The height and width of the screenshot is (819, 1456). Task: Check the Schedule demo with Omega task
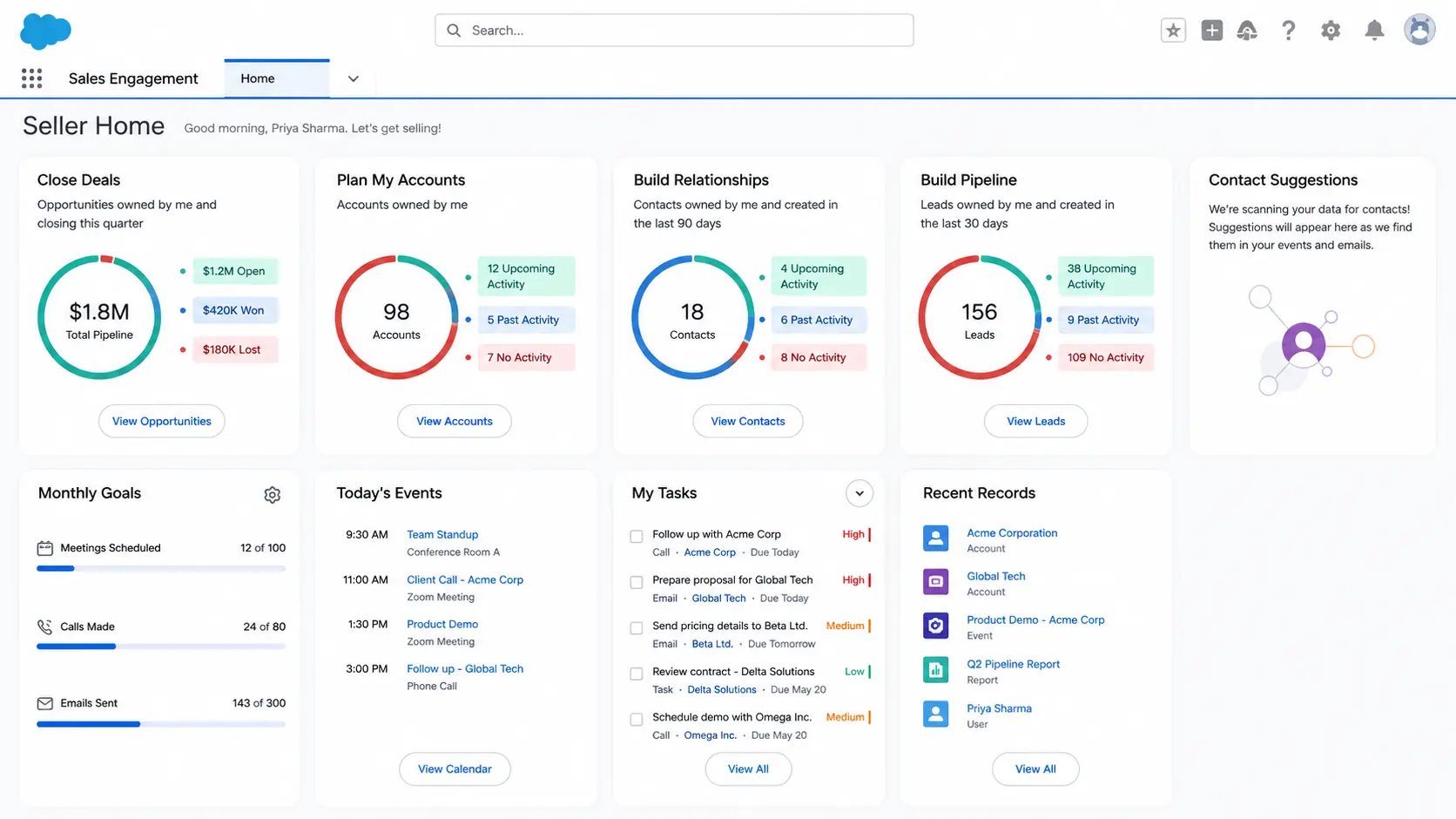point(637,720)
